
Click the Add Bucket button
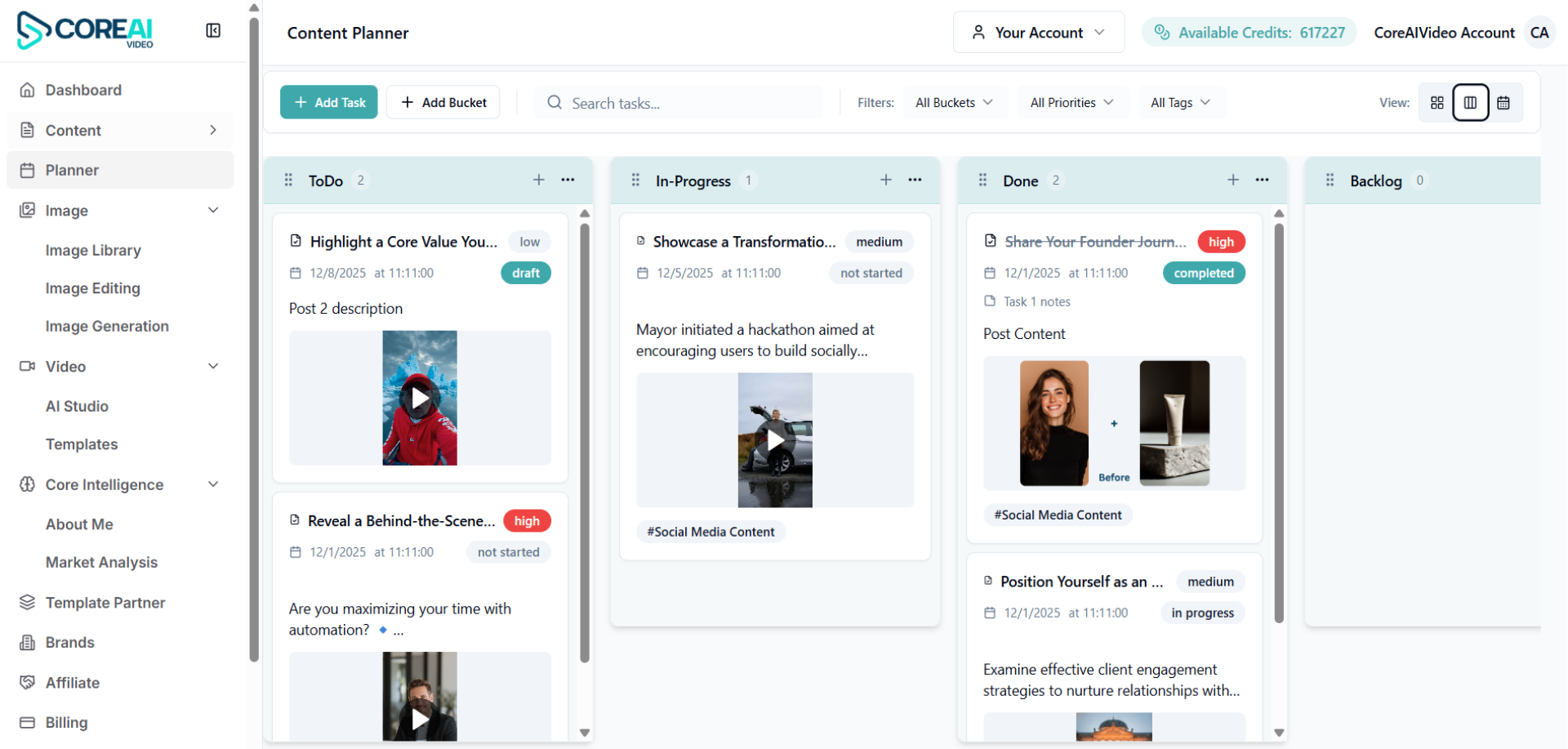[443, 103]
